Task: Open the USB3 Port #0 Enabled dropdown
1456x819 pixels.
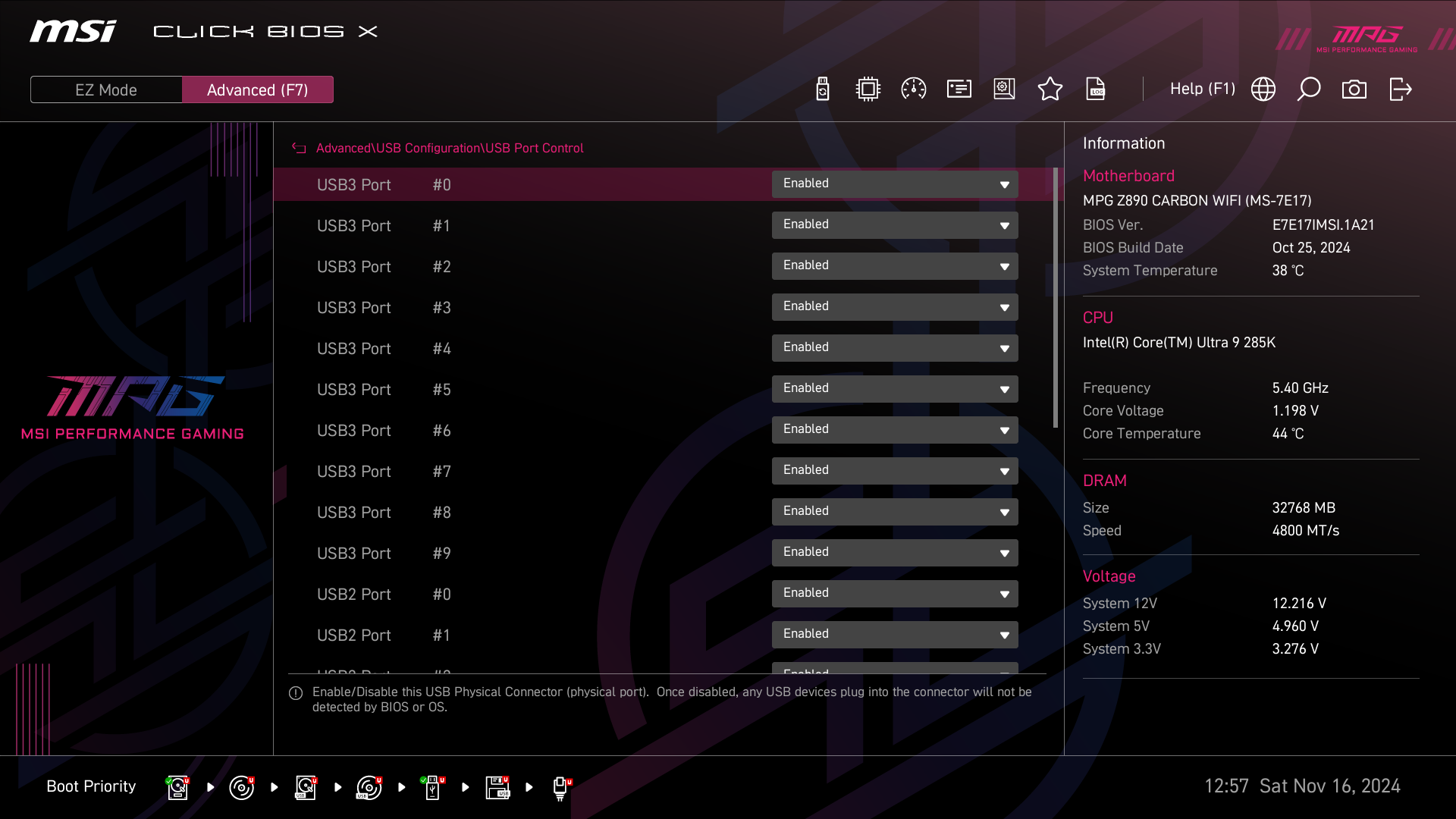Action: point(895,184)
